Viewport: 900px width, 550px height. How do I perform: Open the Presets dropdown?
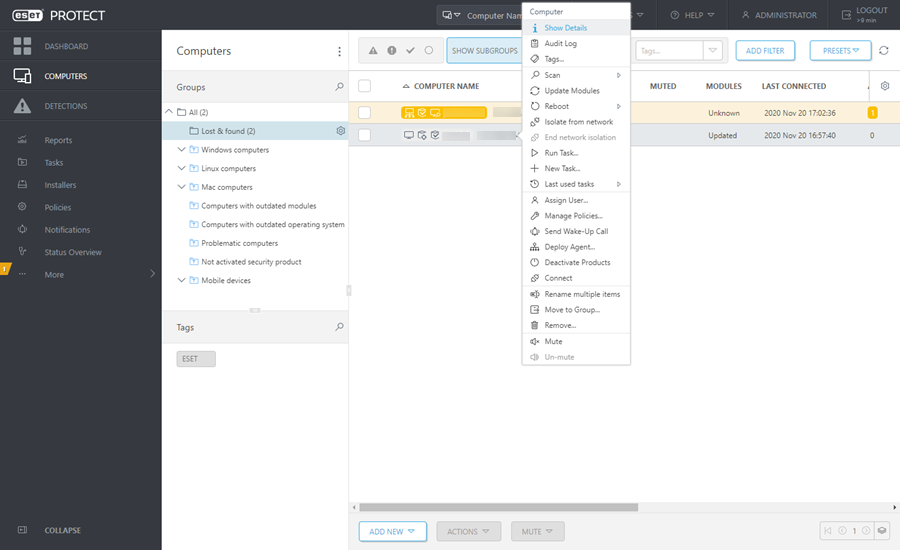840,51
